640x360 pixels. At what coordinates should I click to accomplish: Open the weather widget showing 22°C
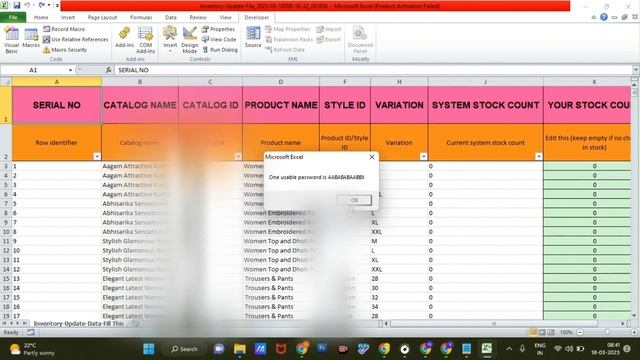point(32,349)
